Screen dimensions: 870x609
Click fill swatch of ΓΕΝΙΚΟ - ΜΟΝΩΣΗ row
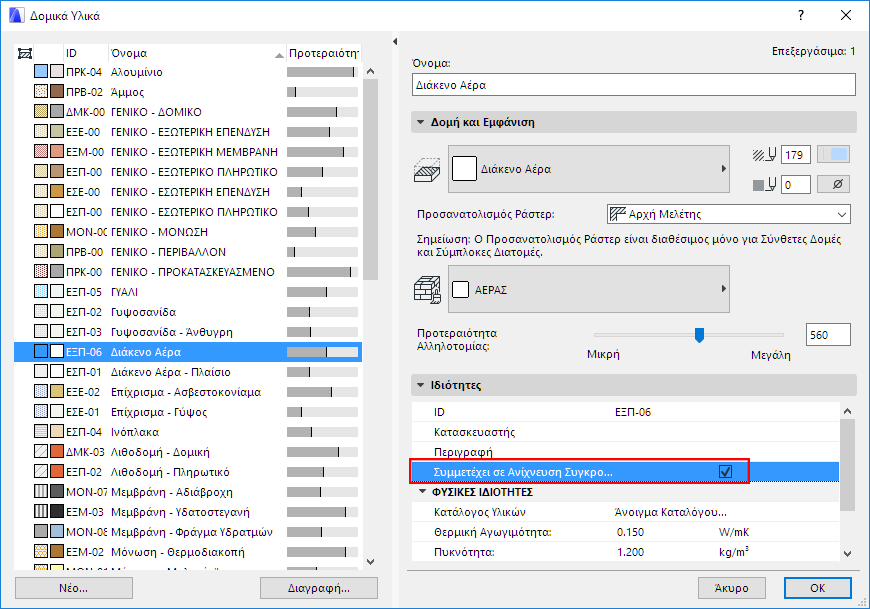click(41, 232)
